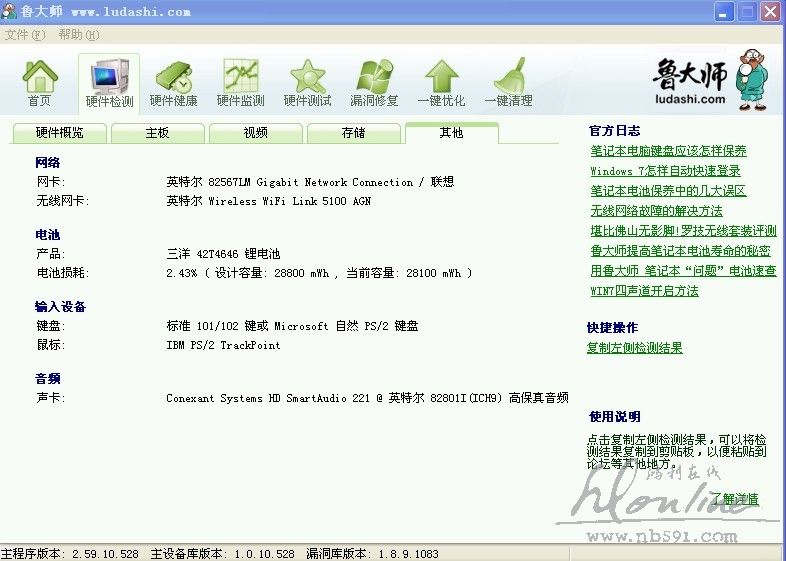Open link 堪比佛山无影脚!罗技无线套装评测

click(x=683, y=231)
